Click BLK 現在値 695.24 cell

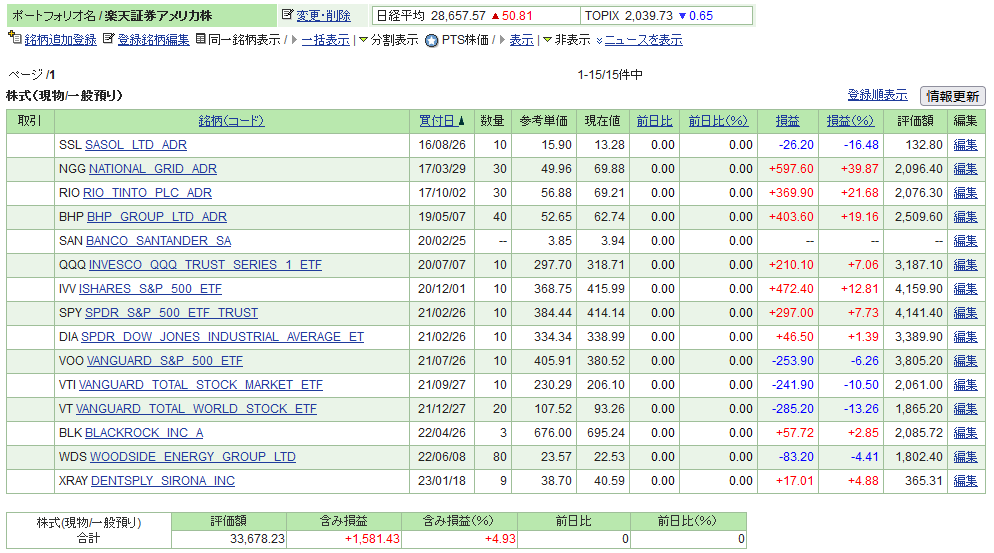605,433
